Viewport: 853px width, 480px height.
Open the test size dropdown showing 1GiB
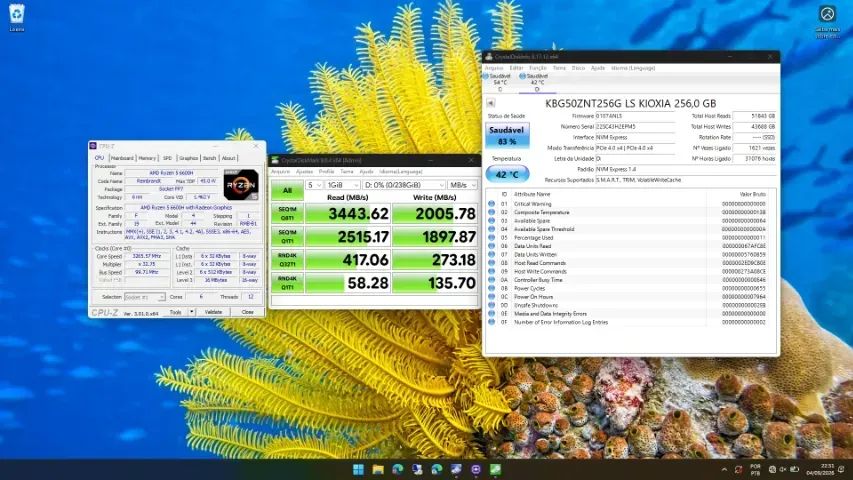tap(343, 185)
